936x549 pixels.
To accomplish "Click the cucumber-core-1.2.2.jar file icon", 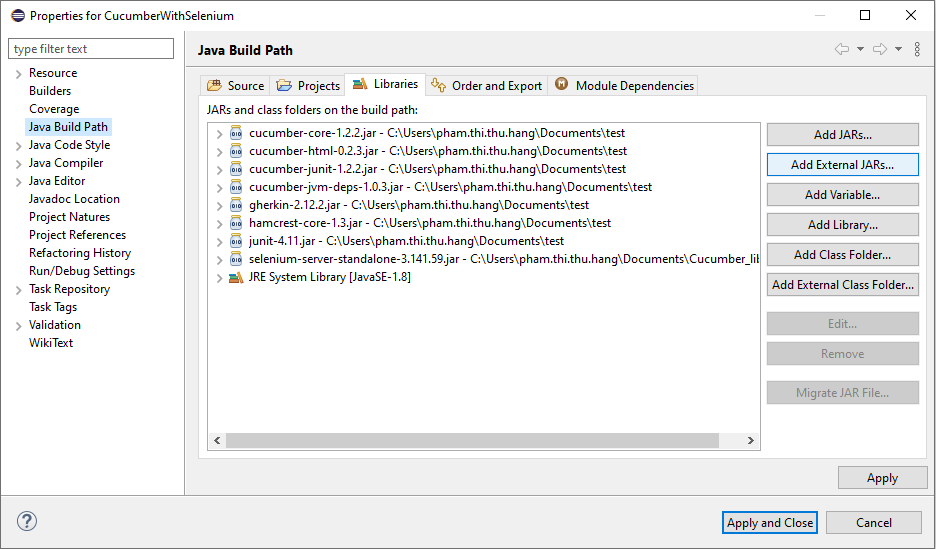I will (x=236, y=133).
